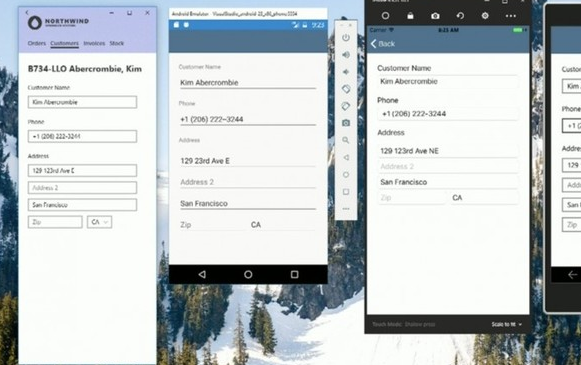The image size is (581, 365).
Task: Click Android Emulator window title text
Action: (x=235, y=14)
